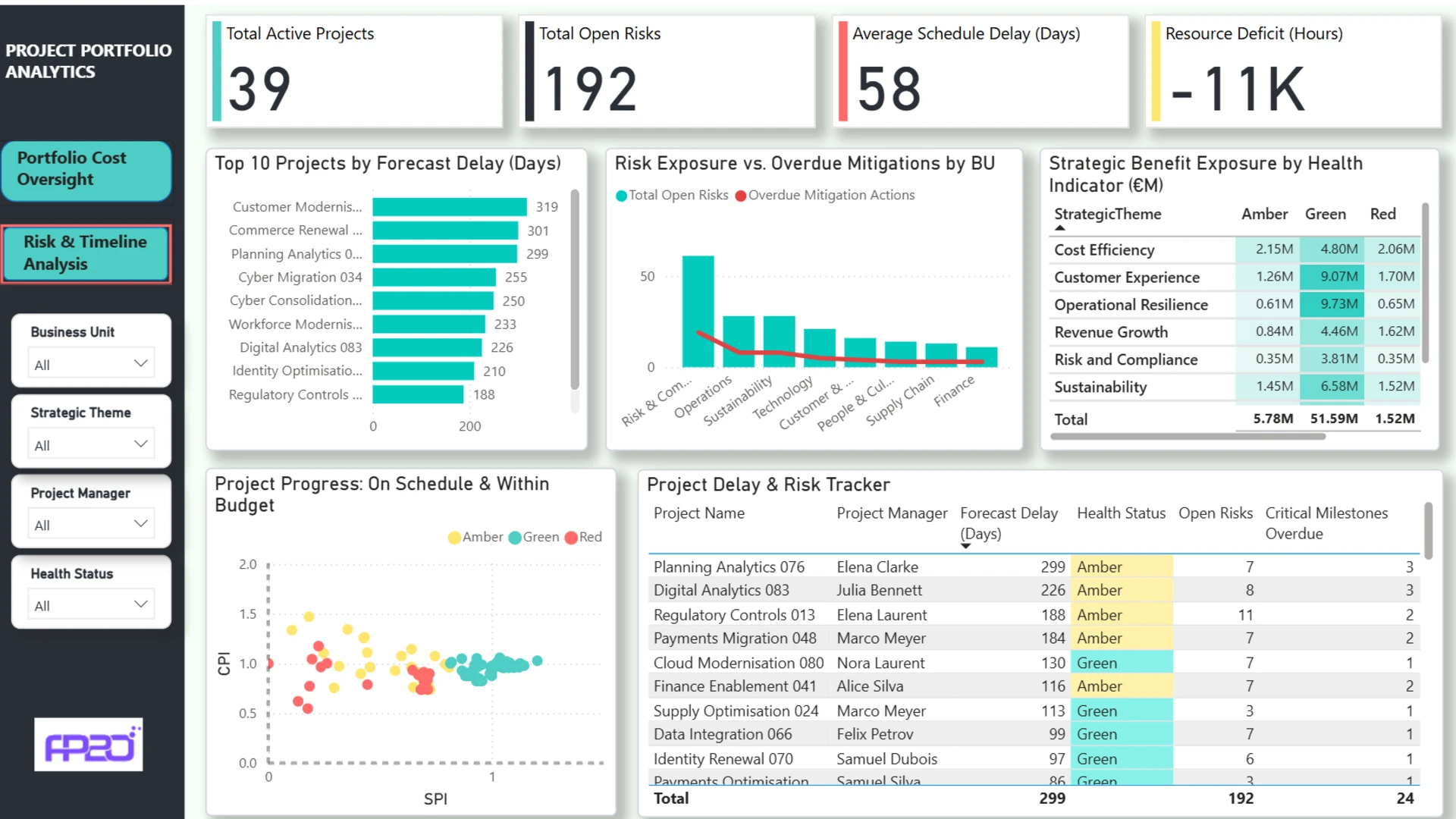Open the Business Unit dropdown

[x=91, y=363]
